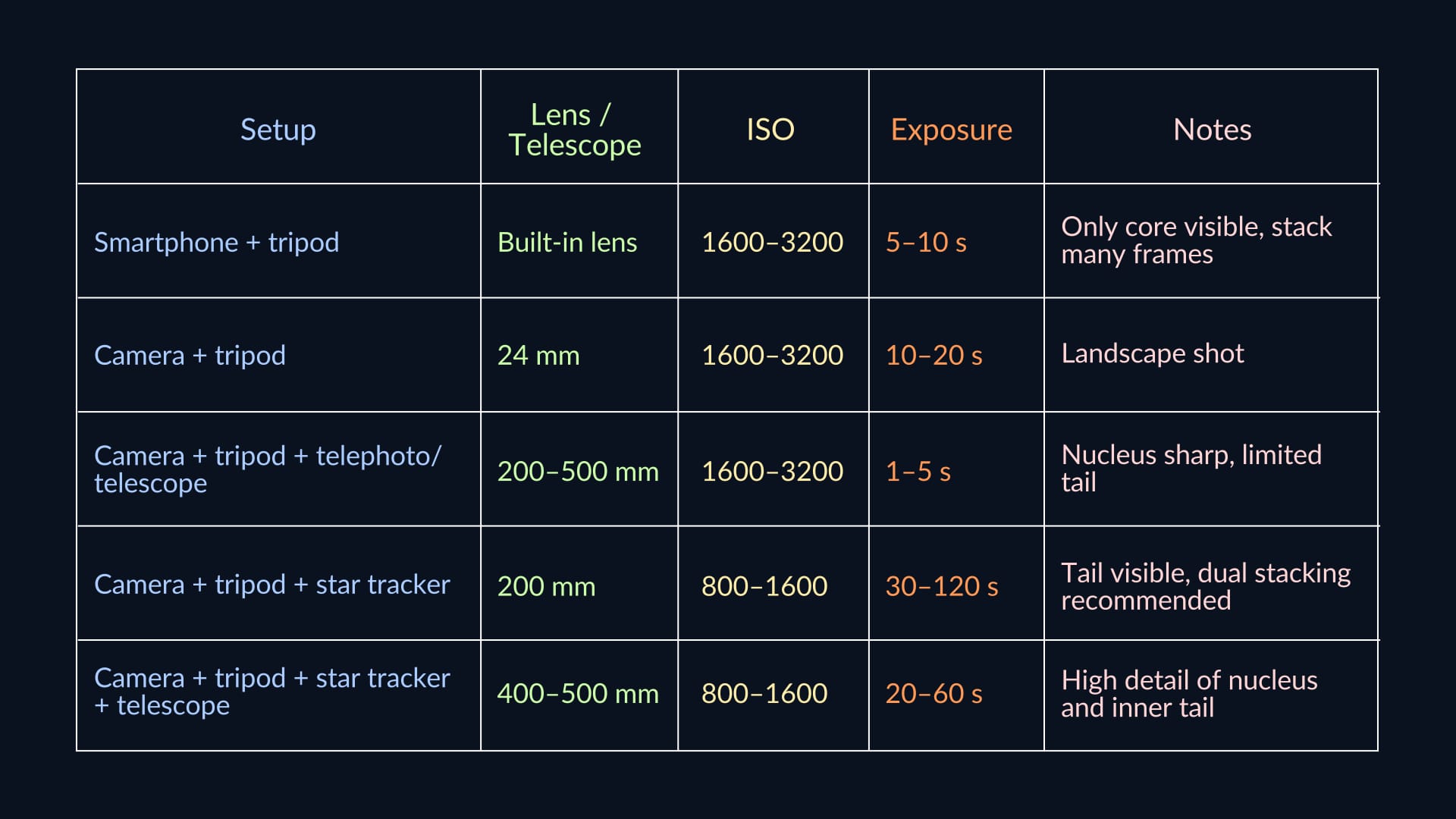Click the Exposure column header
The image size is (1456, 819).
[951, 130]
